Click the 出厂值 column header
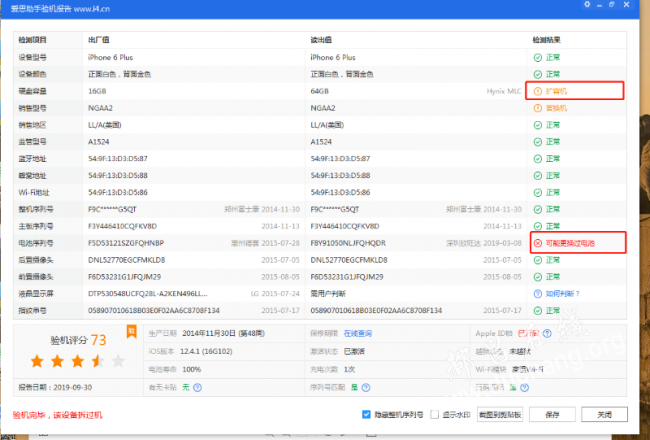This screenshot has height=440, width=650. click(x=99, y=40)
